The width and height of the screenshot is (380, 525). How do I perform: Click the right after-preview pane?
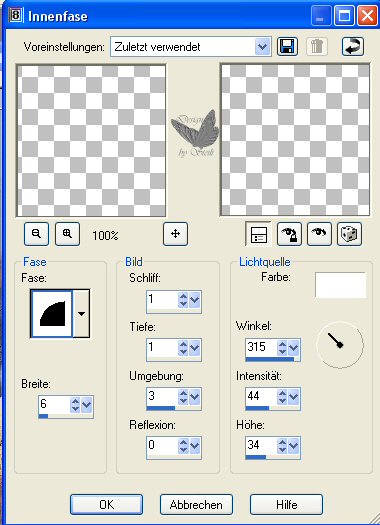pyautogui.click(x=295, y=140)
